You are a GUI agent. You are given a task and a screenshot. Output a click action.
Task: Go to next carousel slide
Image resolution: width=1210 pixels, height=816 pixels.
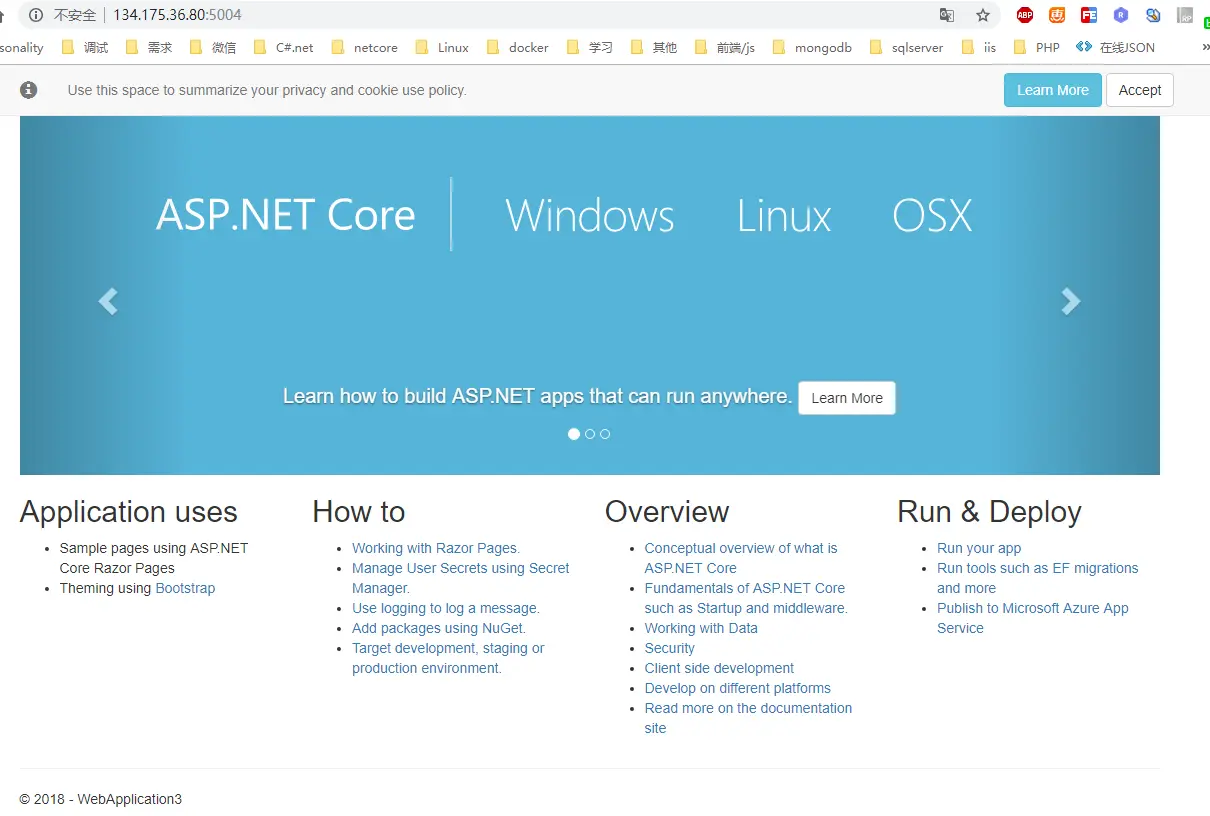[x=1071, y=301]
